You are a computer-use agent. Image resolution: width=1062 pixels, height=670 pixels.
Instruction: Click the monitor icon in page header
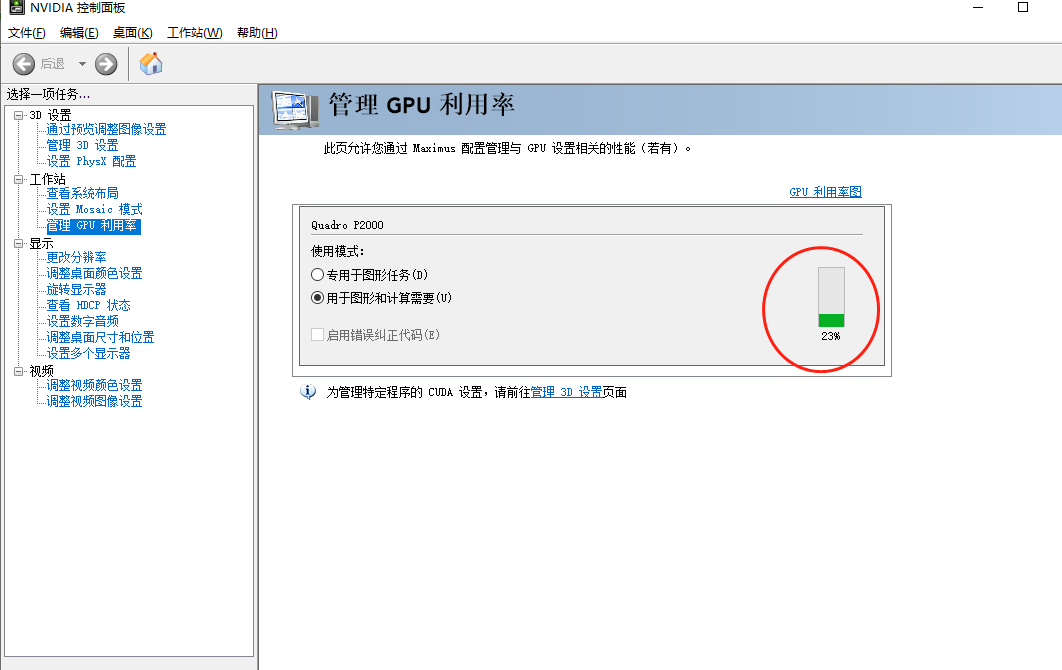tap(295, 110)
